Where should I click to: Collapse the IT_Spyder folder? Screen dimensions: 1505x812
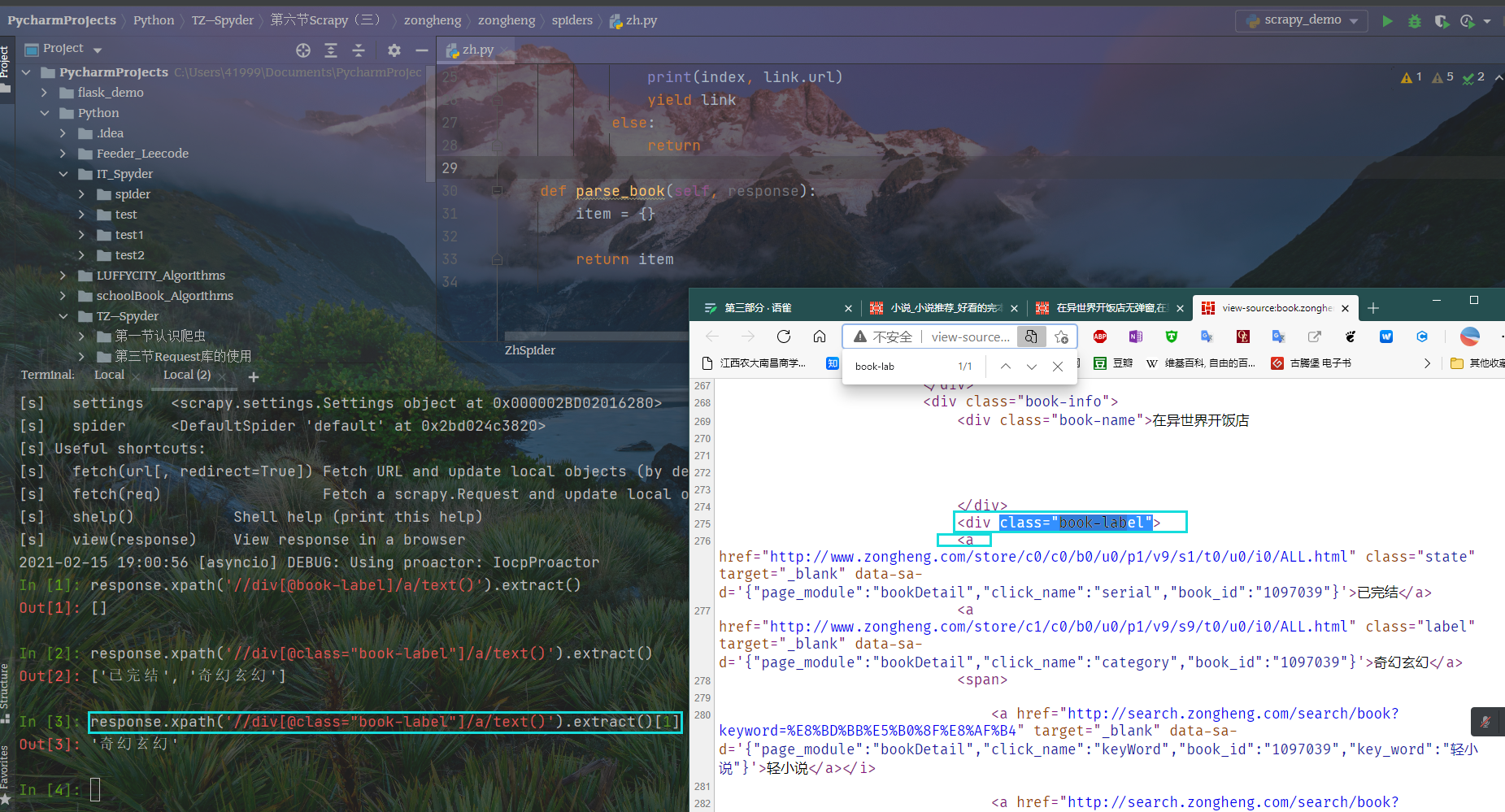point(63,174)
